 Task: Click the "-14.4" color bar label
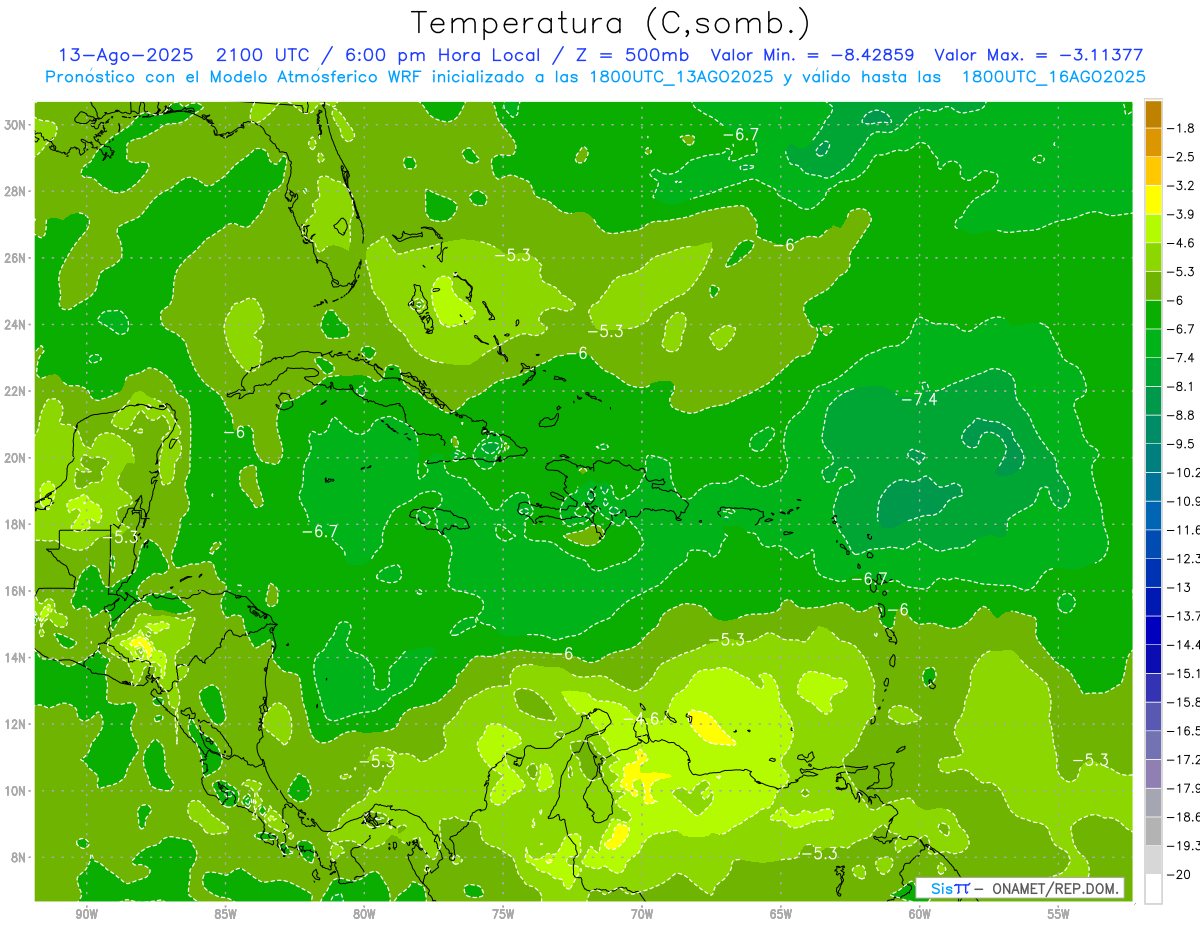[1183, 644]
